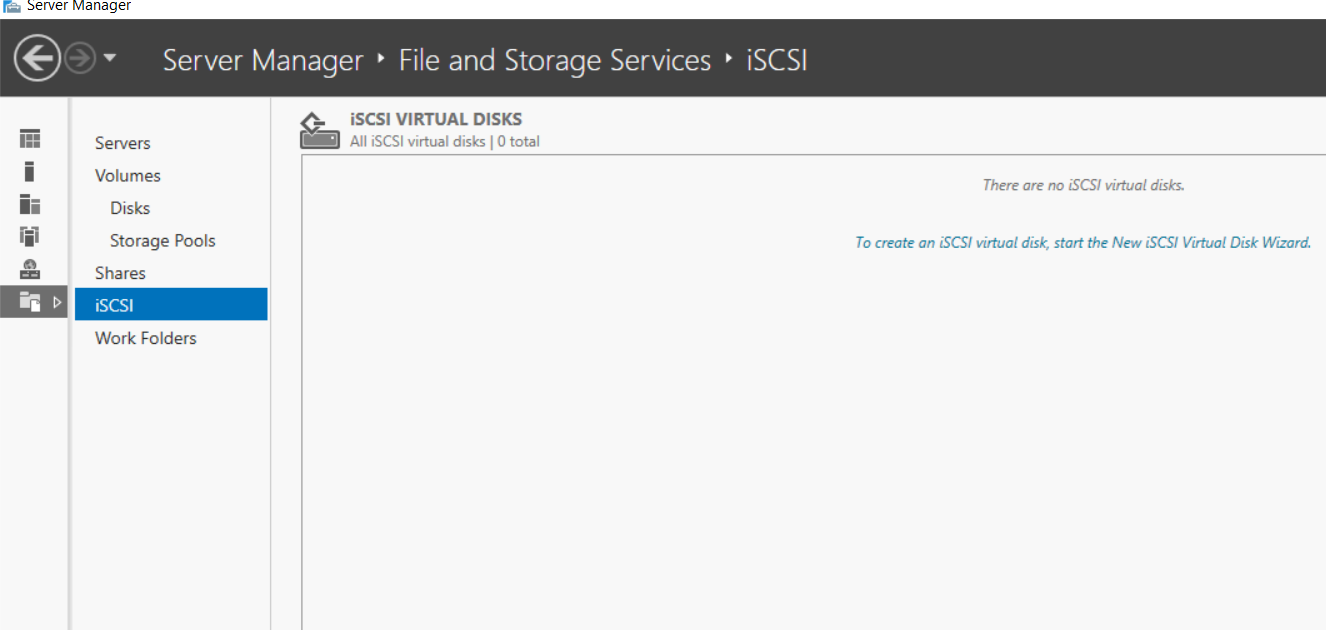Click File and Storage Services in breadcrumb
Screen dimensions: 1326x630
[x=554, y=60]
